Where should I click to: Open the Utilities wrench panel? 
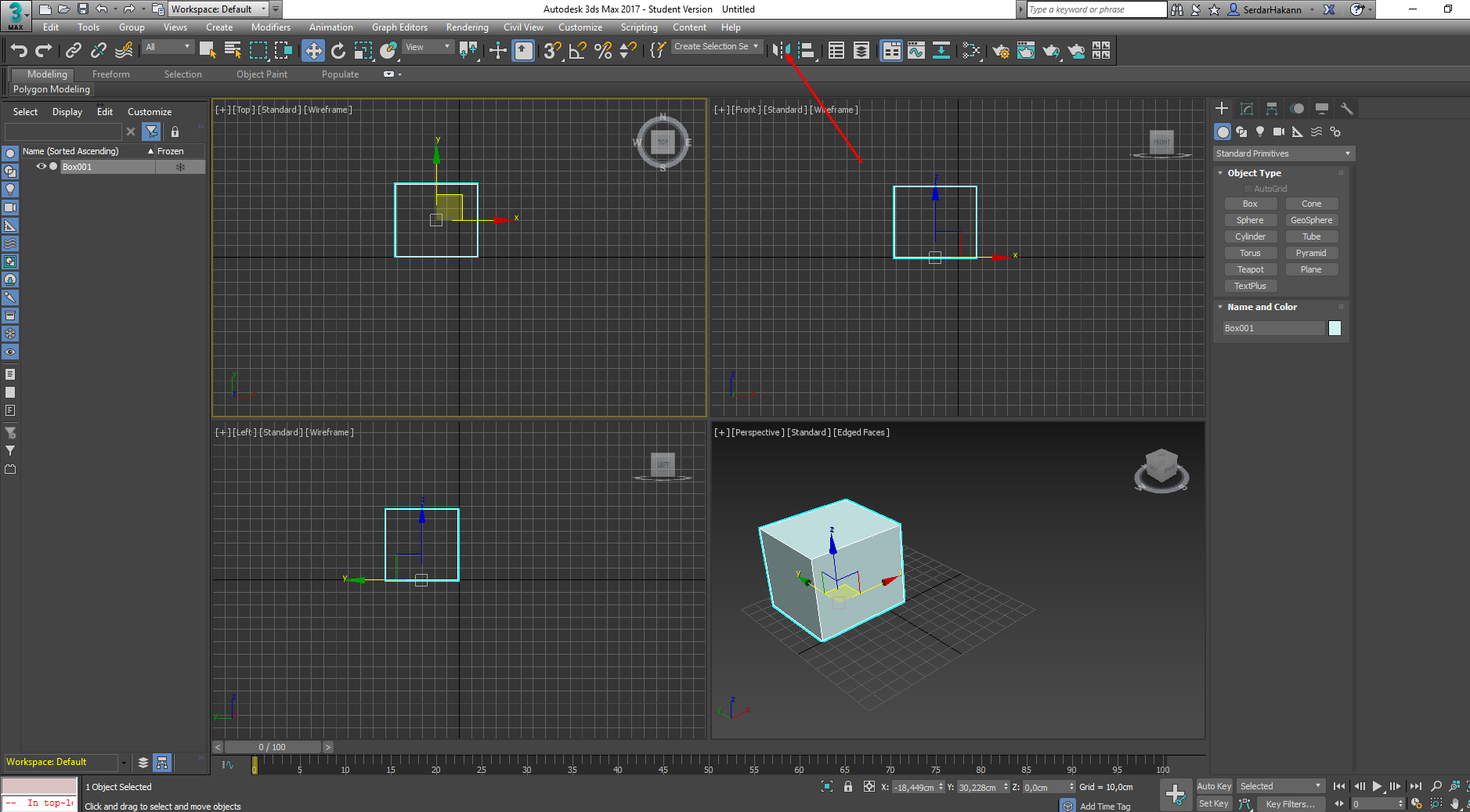click(1346, 109)
